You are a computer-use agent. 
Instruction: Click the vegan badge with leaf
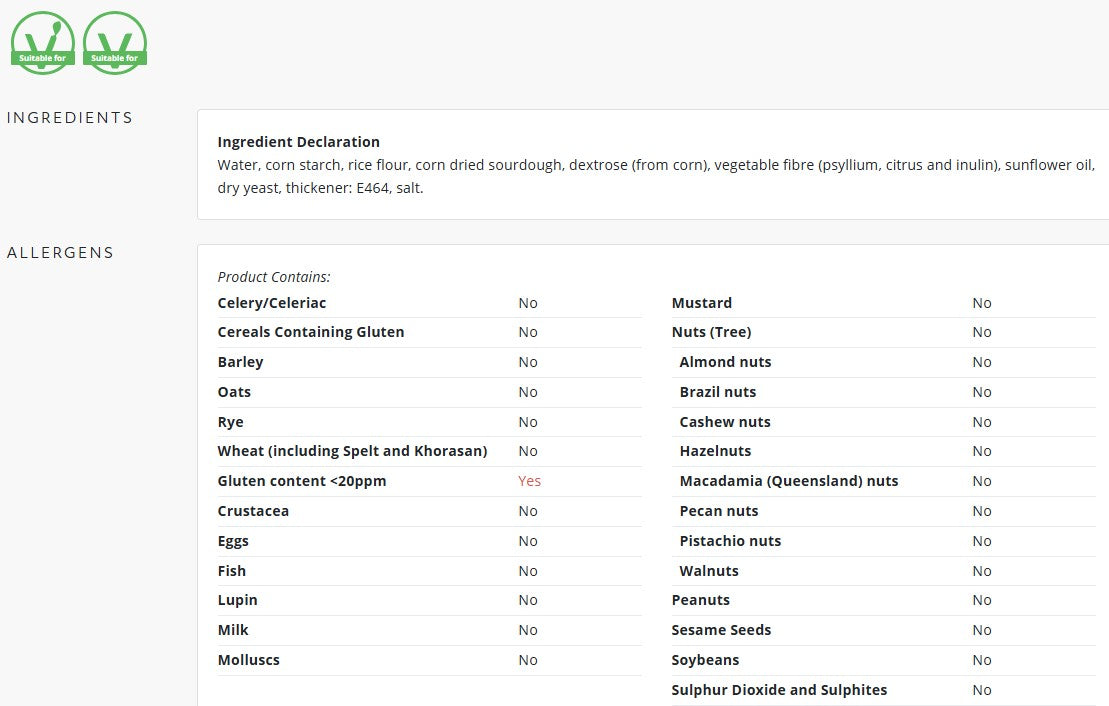(x=42, y=42)
